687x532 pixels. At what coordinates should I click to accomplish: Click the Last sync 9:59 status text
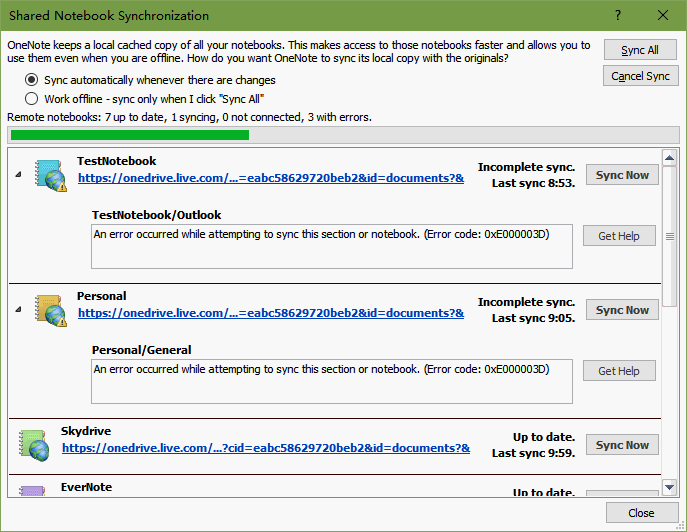pyautogui.click(x=533, y=453)
